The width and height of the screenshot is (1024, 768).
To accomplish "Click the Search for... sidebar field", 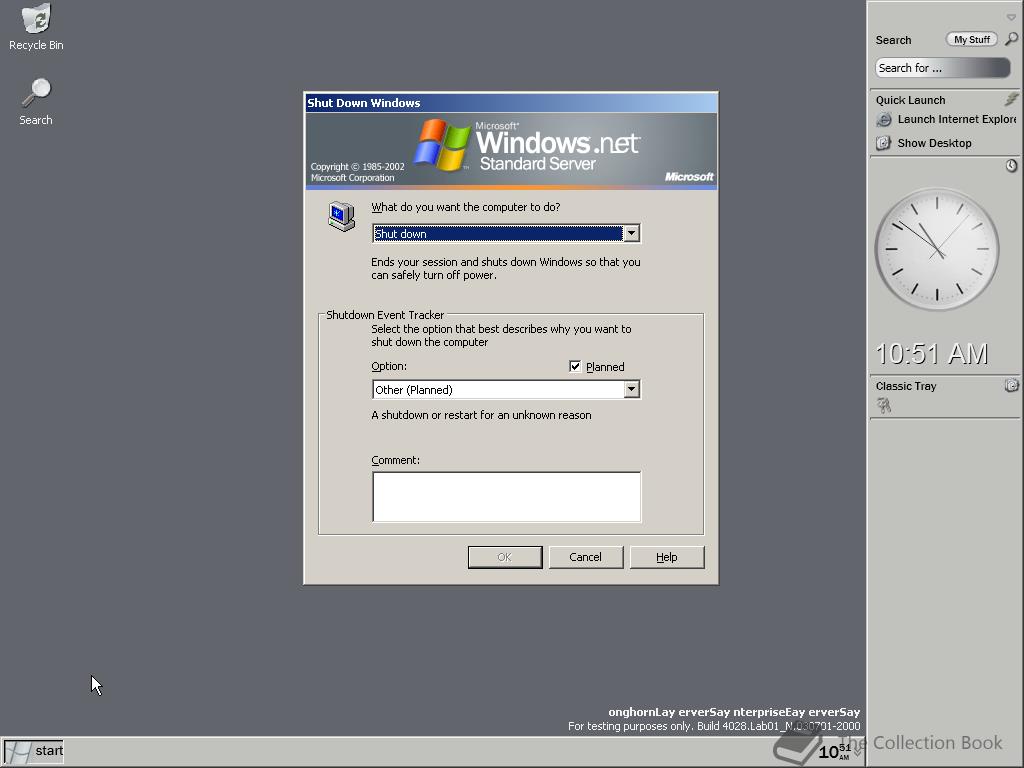I will [943, 68].
